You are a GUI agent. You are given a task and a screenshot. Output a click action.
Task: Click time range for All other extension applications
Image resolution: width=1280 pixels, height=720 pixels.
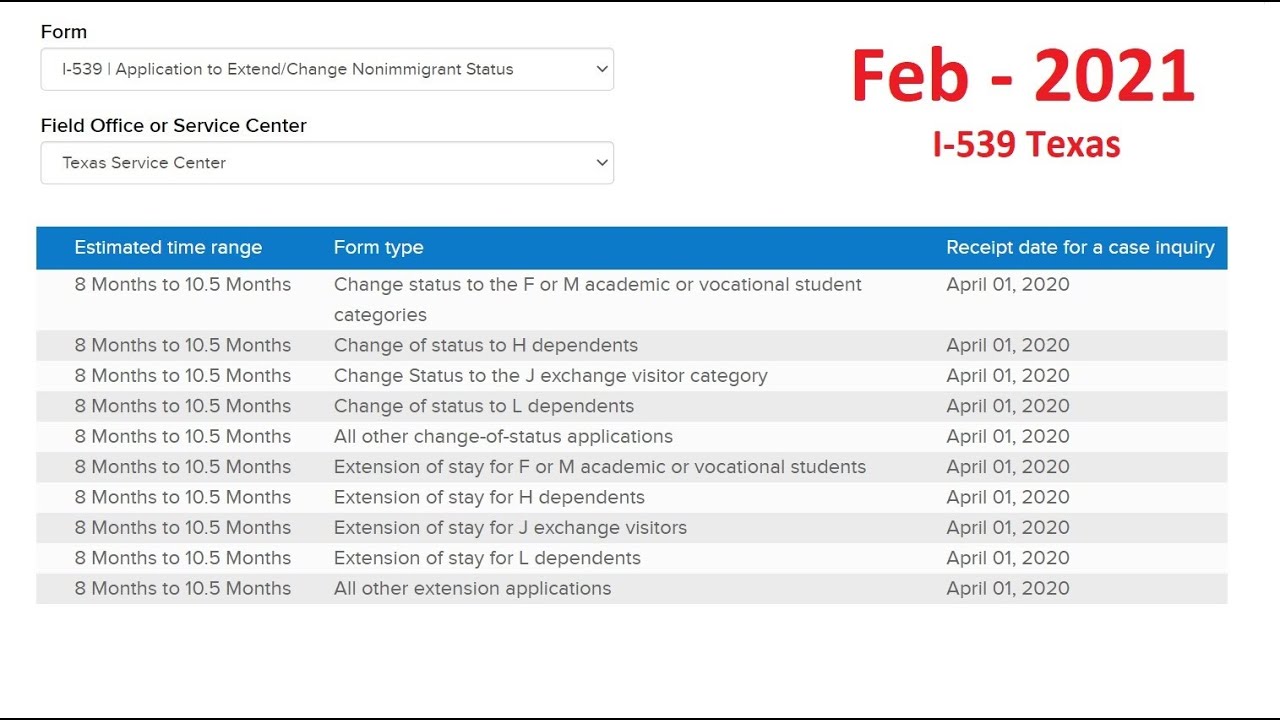183,588
